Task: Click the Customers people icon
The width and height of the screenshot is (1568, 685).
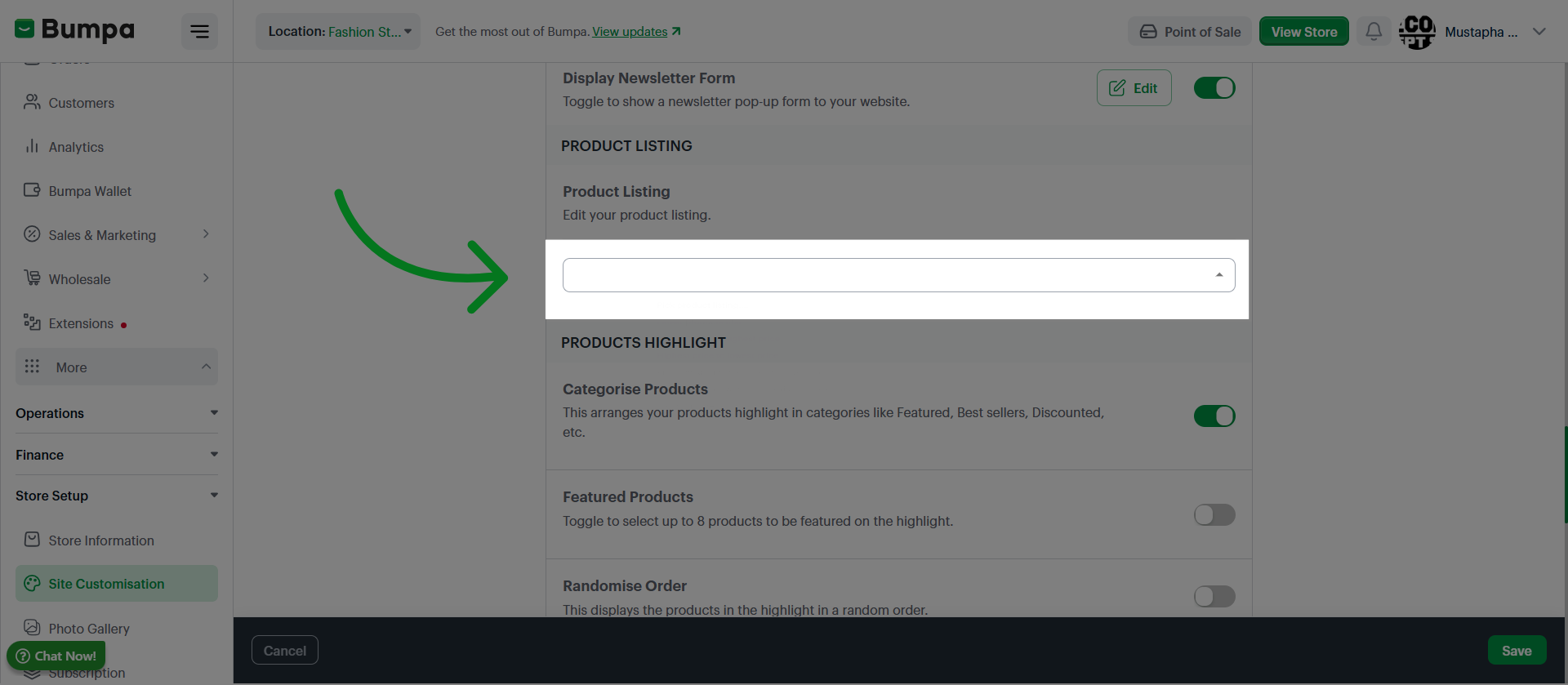Action: click(32, 102)
